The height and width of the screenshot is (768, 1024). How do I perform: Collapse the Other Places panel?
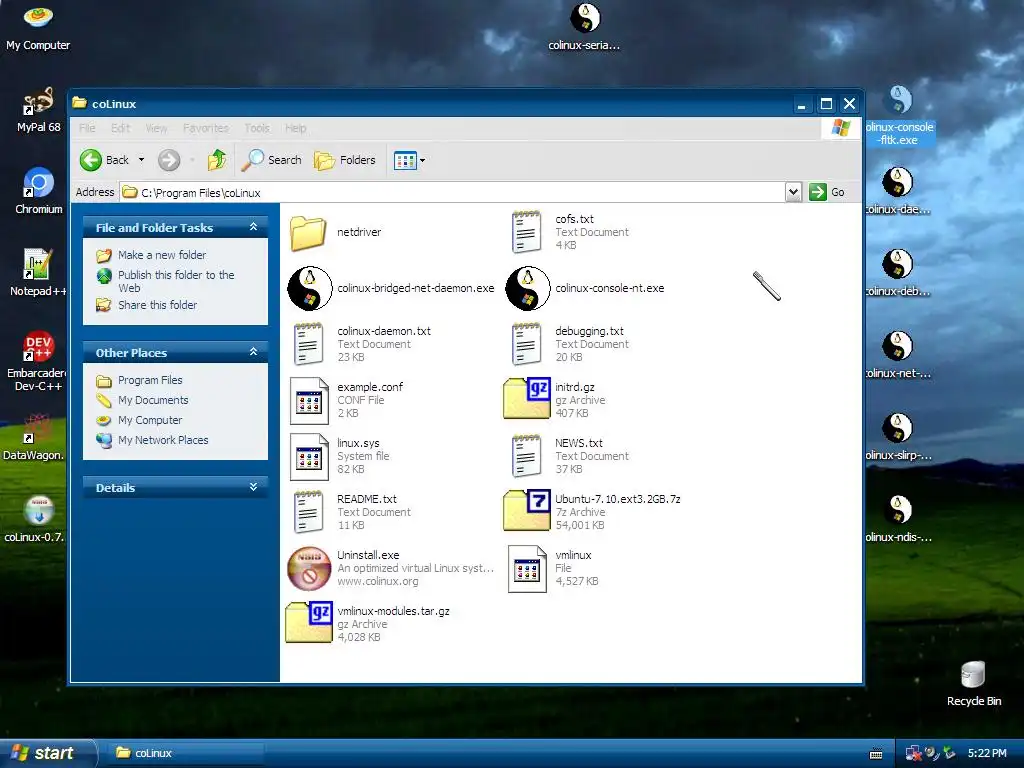tap(253, 352)
